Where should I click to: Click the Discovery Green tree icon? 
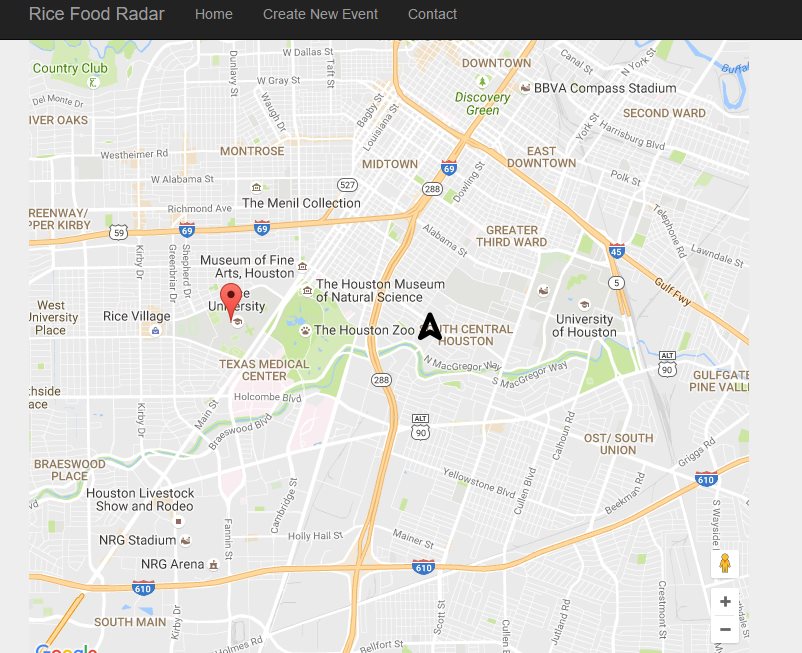point(482,81)
